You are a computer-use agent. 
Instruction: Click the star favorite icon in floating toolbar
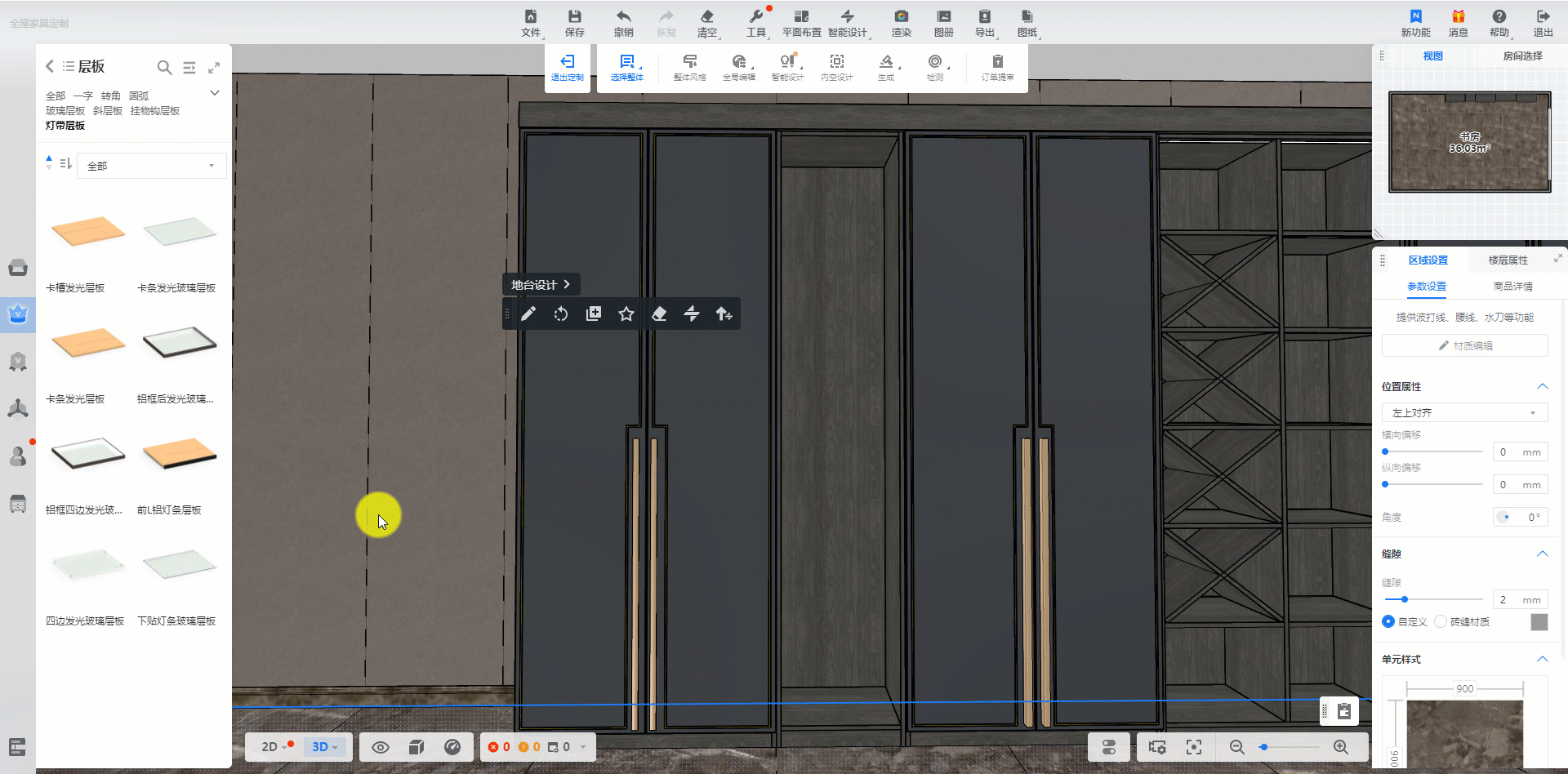click(x=626, y=314)
